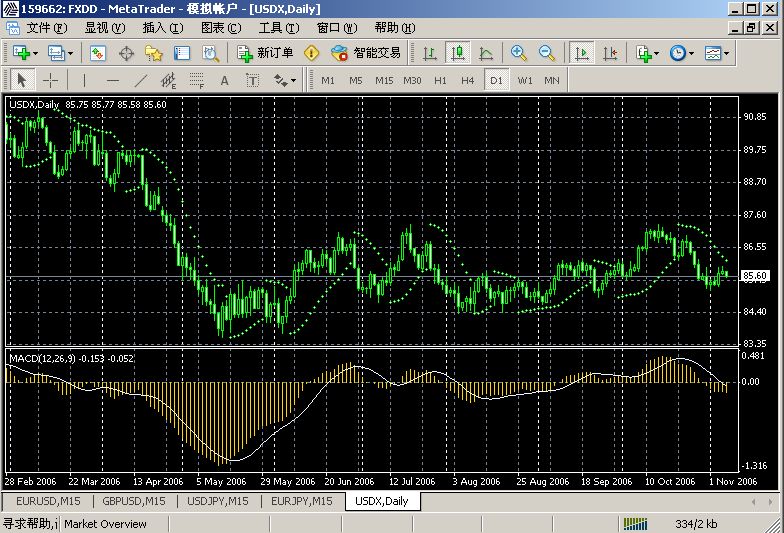Select the Fibonacci retracement tool
This screenshot has height=533, width=784.
(x=197, y=80)
